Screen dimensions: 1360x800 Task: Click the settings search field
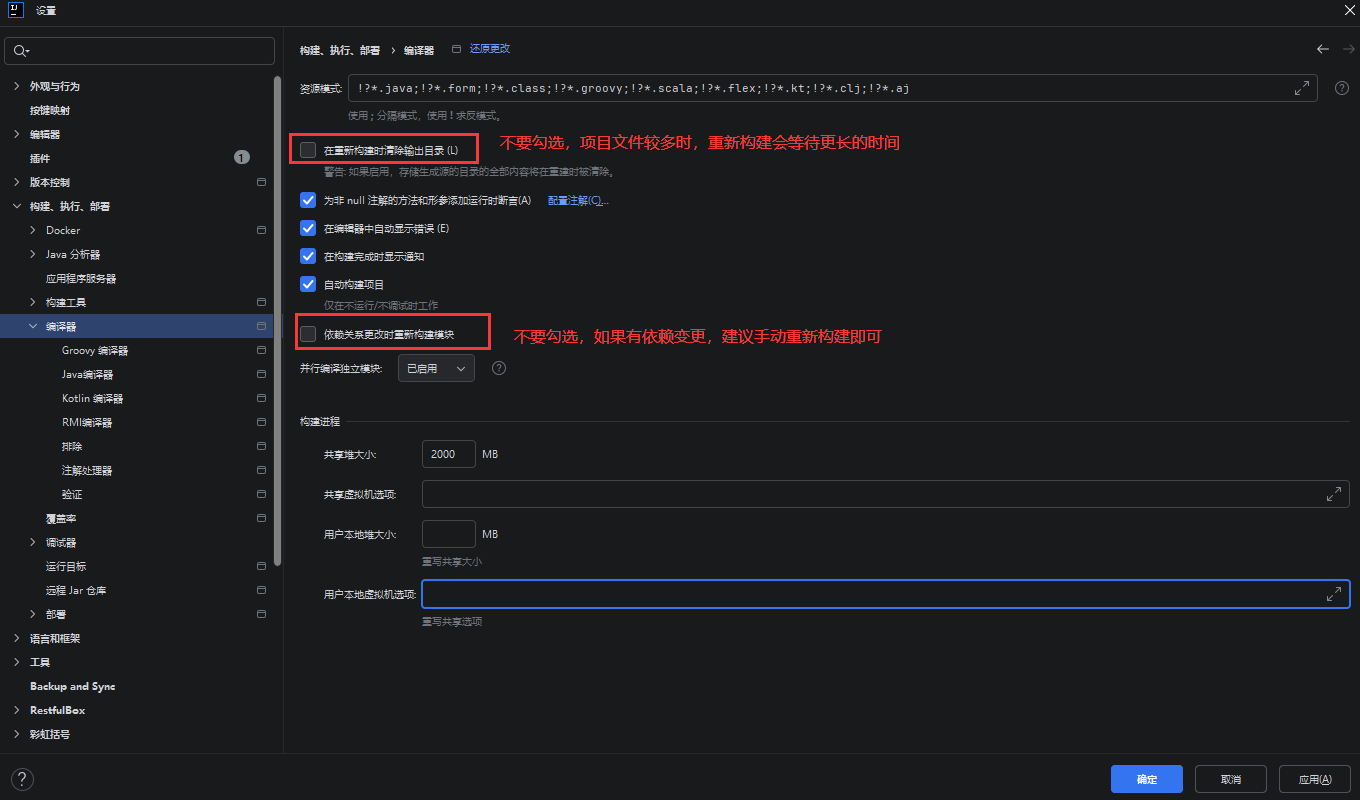pos(139,51)
